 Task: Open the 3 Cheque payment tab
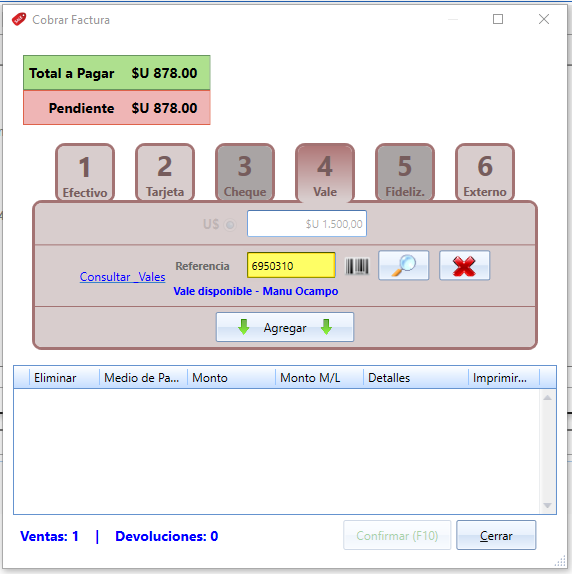point(245,172)
